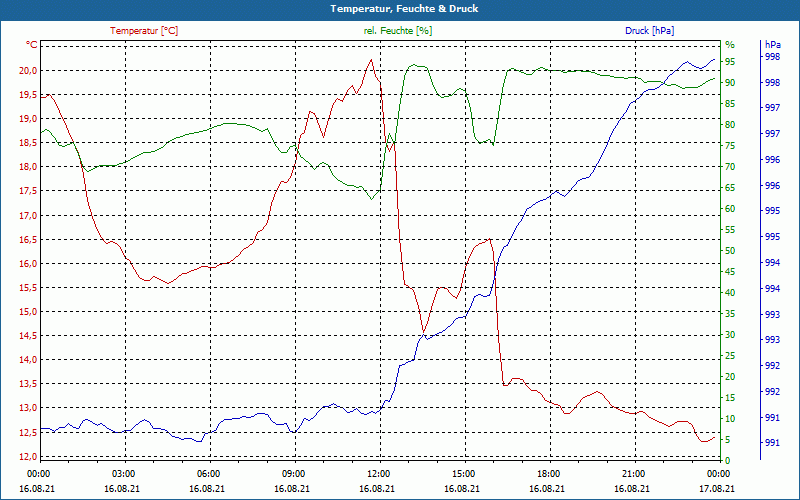The height and width of the screenshot is (500, 800).
Task: Click green humidity axis tick '70'
Action: pos(730,167)
